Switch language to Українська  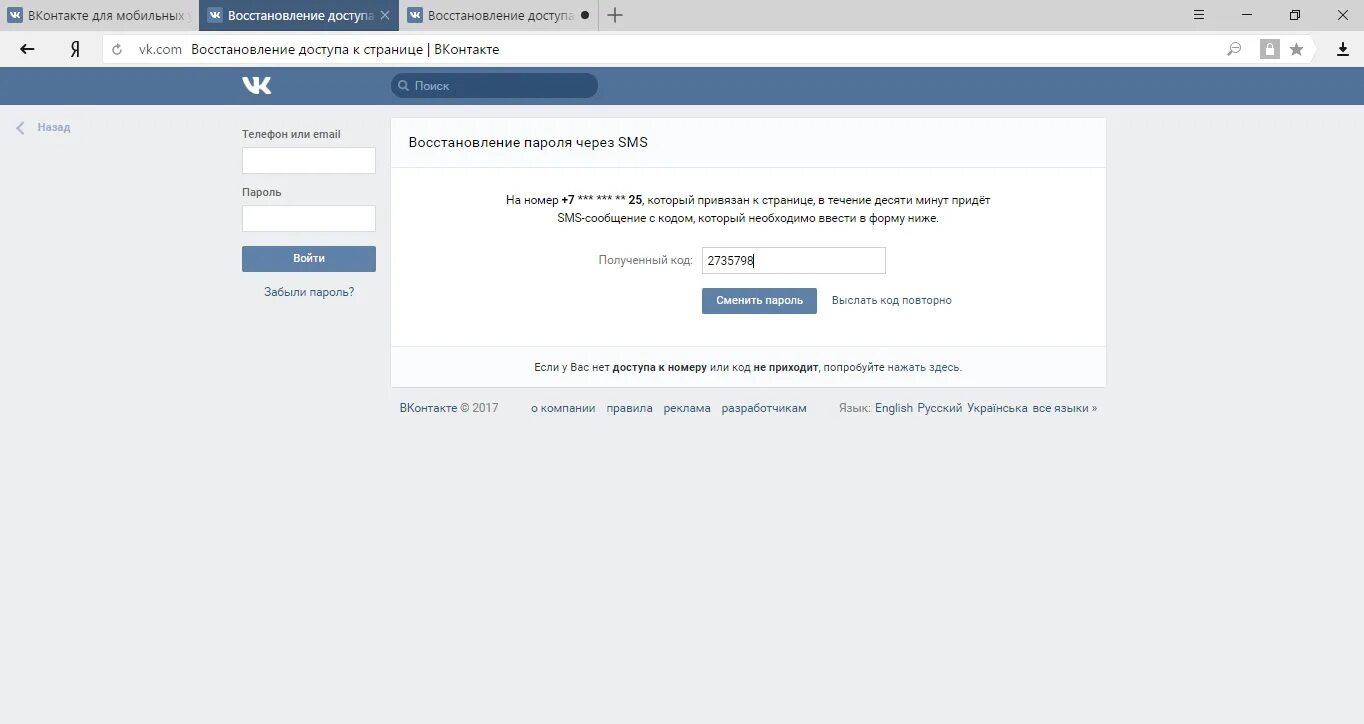pyautogui.click(x=997, y=408)
